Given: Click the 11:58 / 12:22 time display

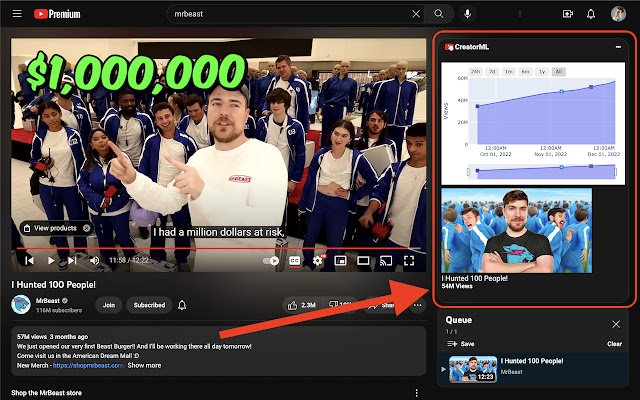Looking at the screenshot, I should [129, 260].
